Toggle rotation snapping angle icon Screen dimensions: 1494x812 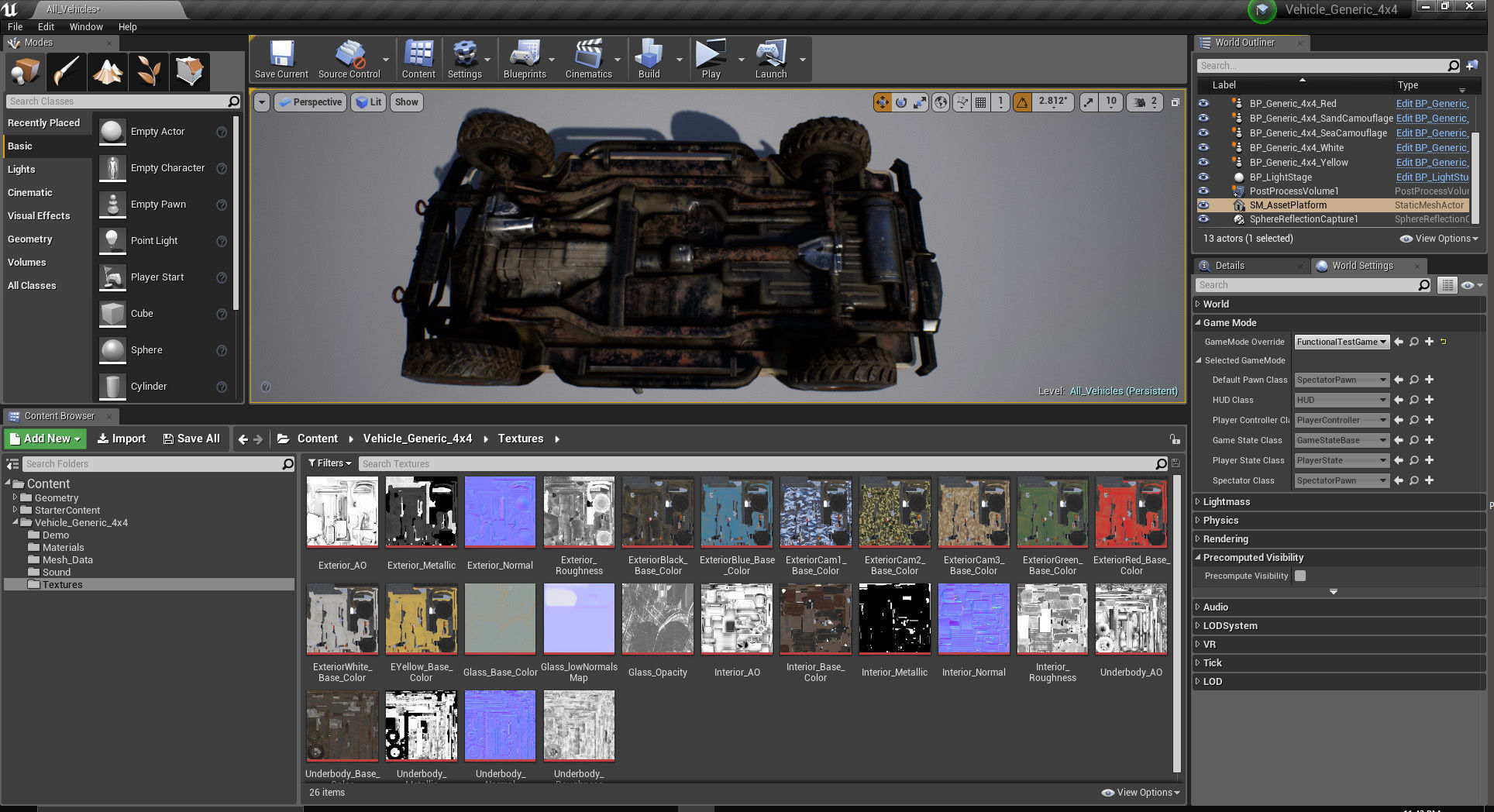tap(1023, 102)
